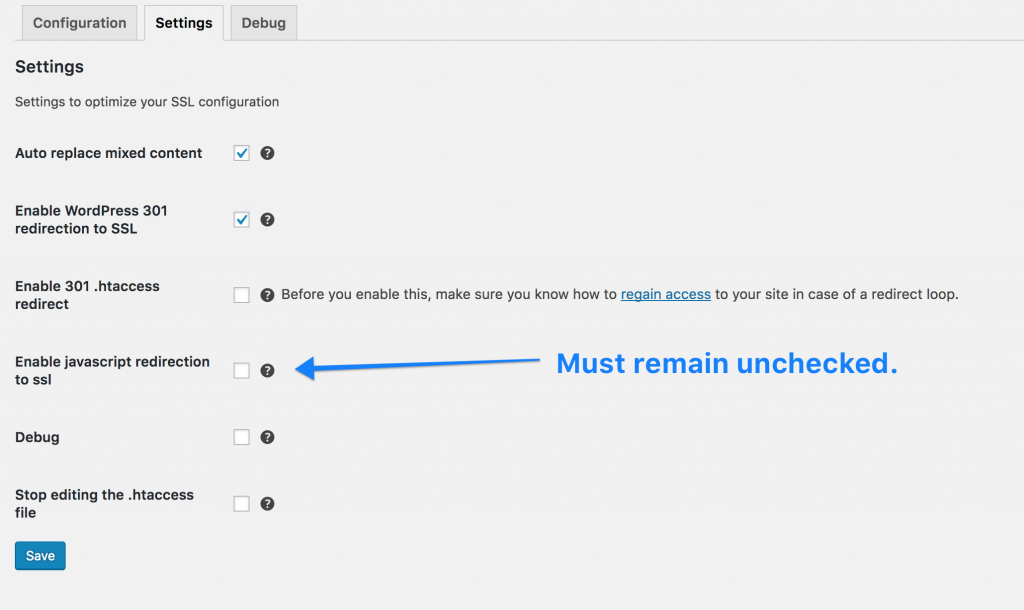Enable the Debug checkbox
The image size is (1024, 610).
(241, 437)
